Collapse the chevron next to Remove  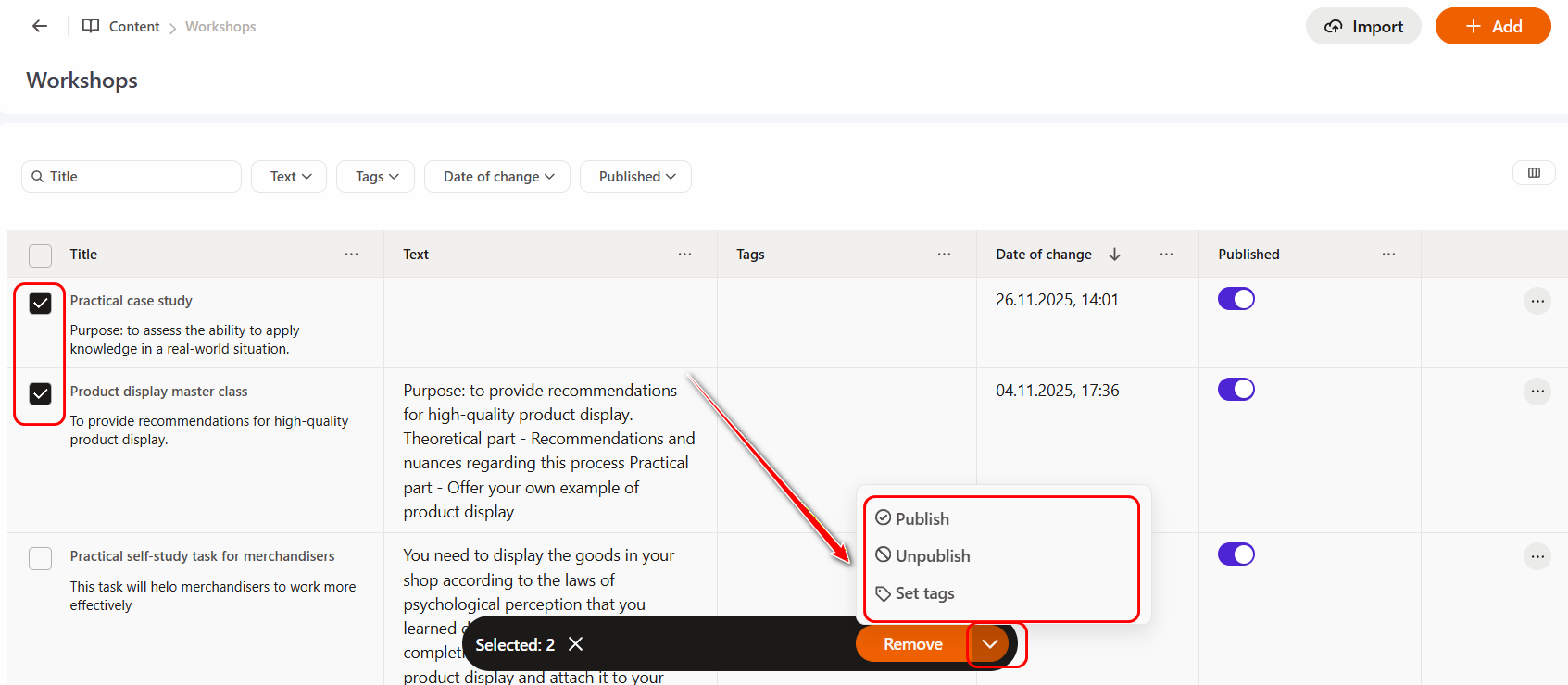click(990, 644)
